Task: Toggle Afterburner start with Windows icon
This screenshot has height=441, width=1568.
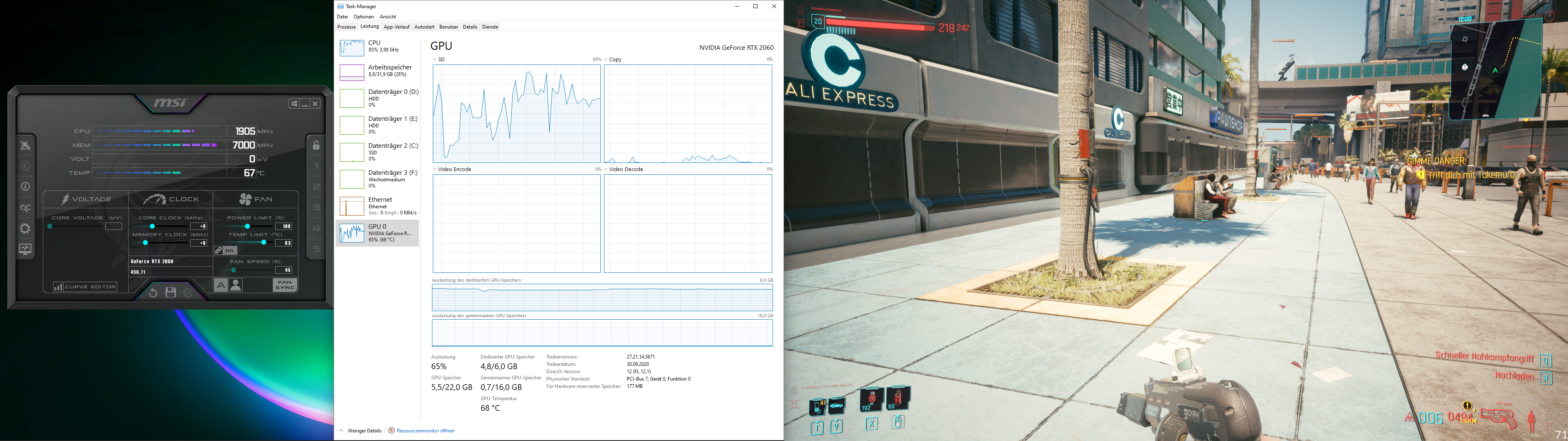Action: tap(294, 104)
